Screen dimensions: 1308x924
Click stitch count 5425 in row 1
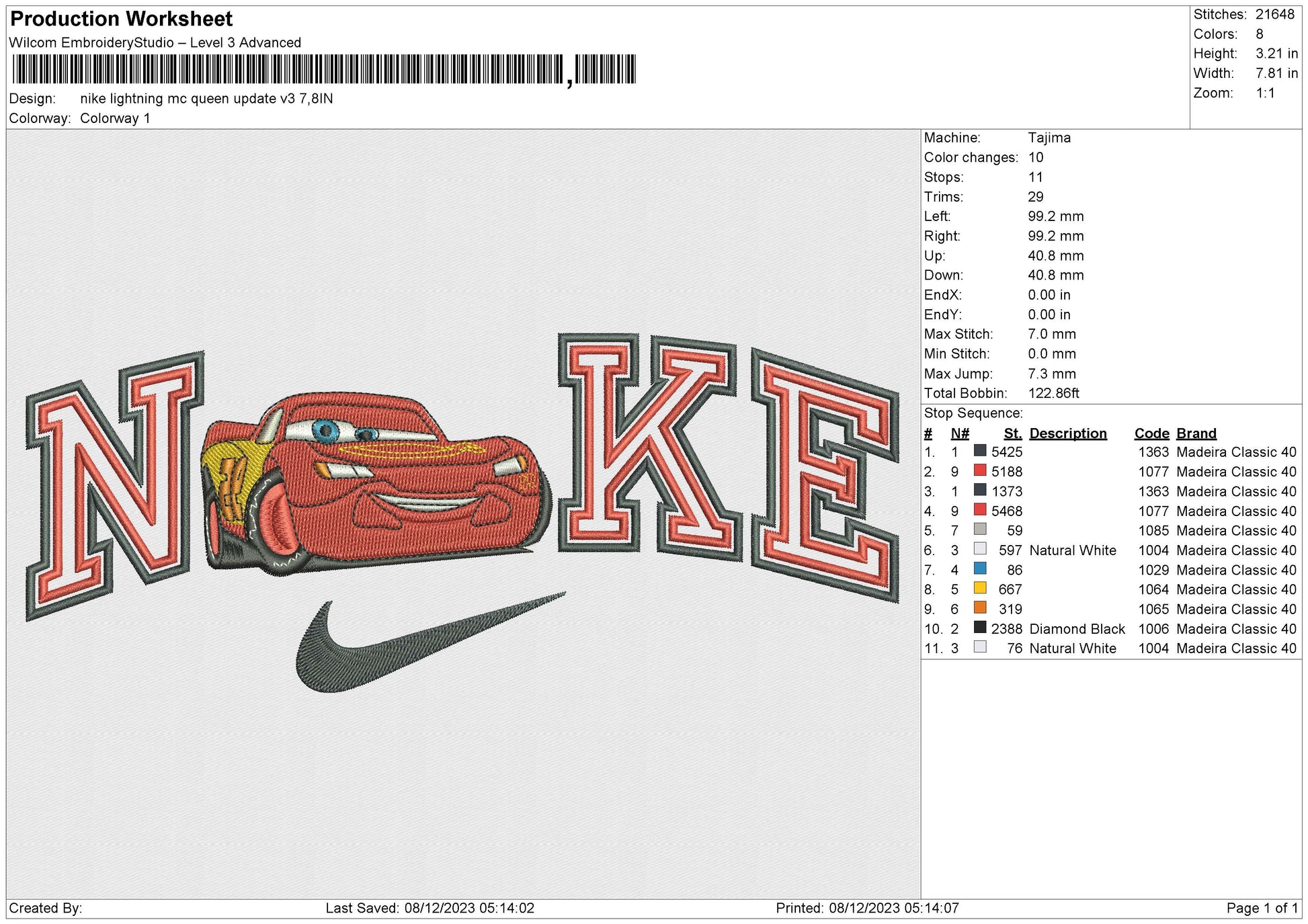(x=1007, y=452)
